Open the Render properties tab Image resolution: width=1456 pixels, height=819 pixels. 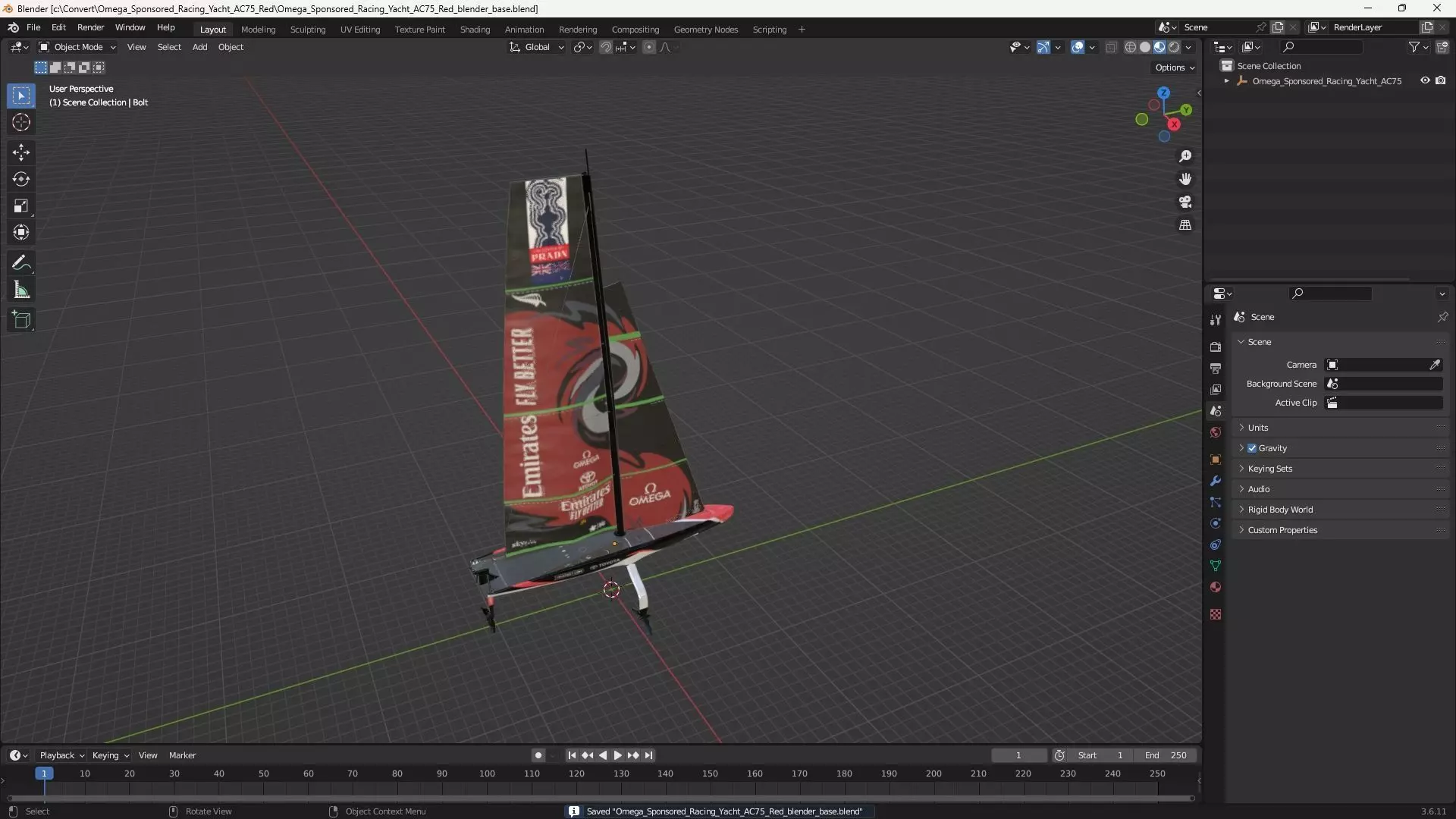pos(1216,347)
